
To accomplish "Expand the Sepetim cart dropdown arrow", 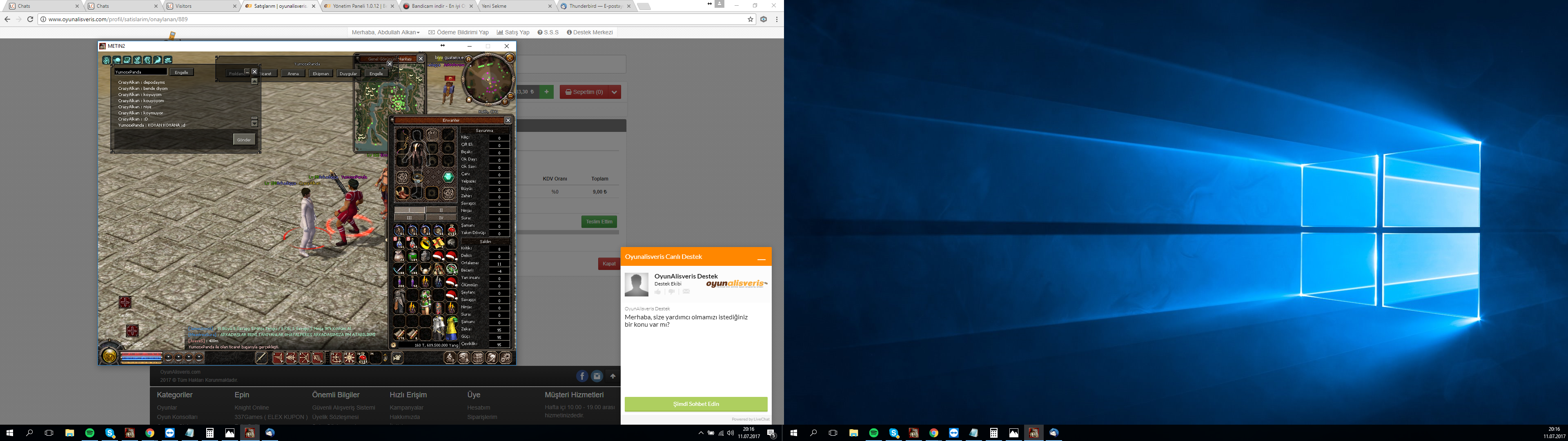I will coord(615,92).
